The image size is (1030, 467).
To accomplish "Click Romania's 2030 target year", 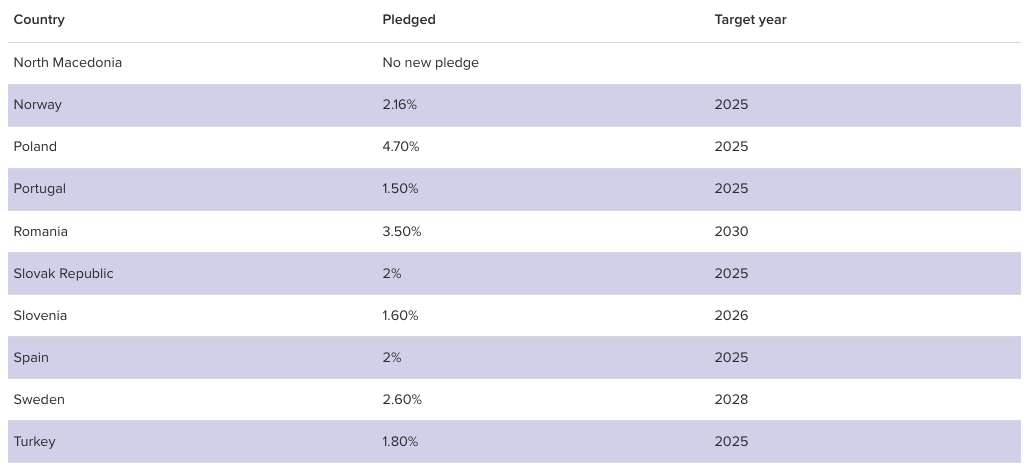I will [x=731, y=232].
